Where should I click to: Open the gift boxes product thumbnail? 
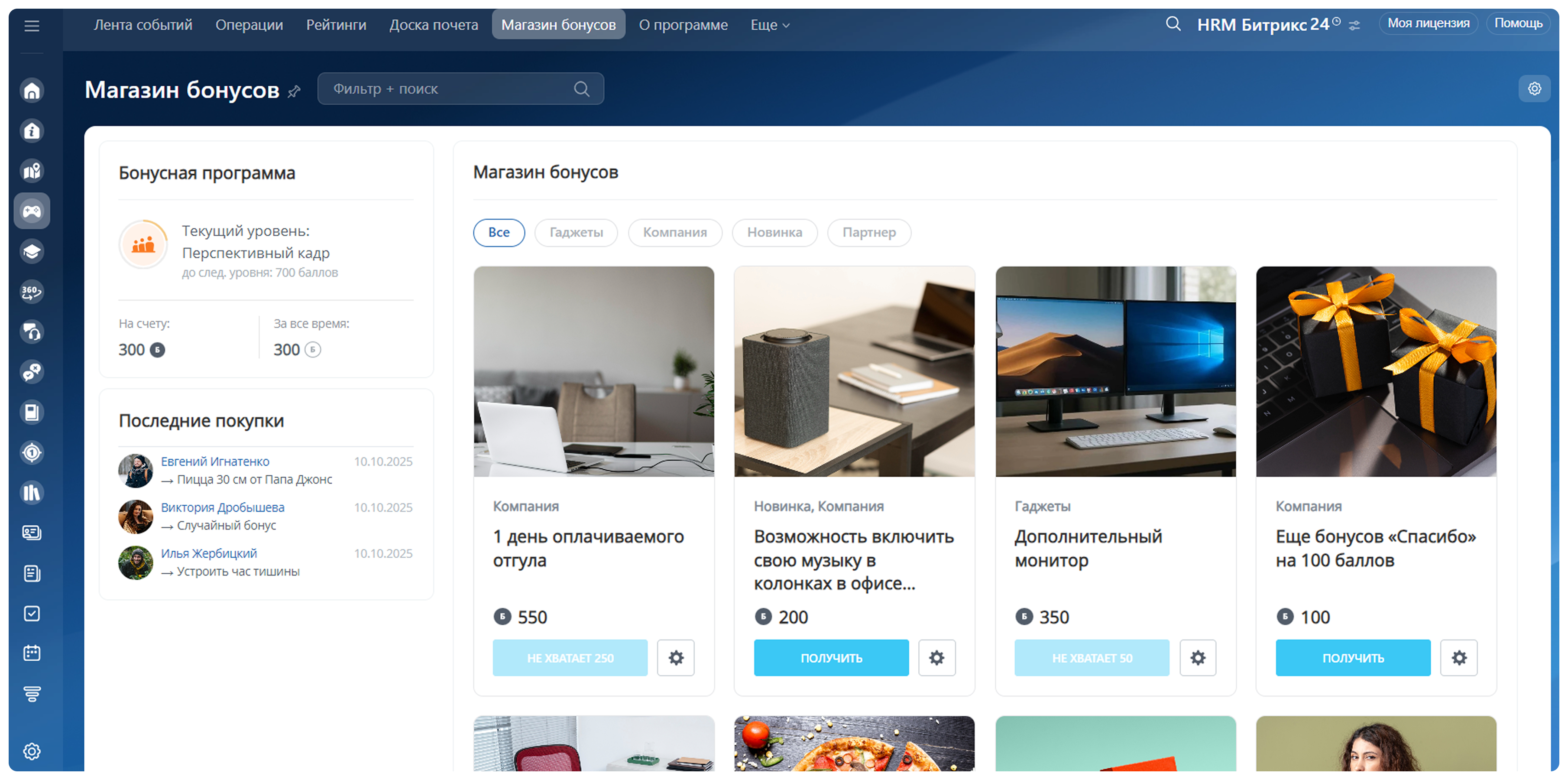point(1376,371)
